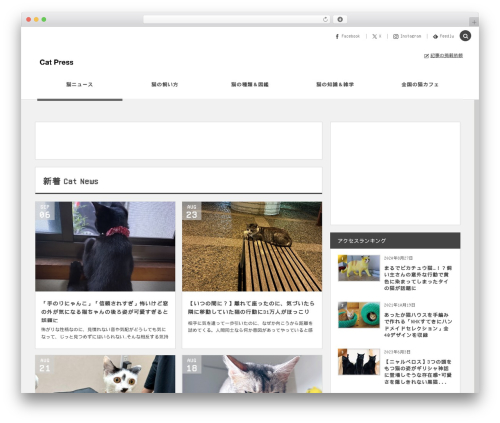This screenshot has width=500, height=423.
Task: Select the 猫の飼い方 navigation tab
Action: click(x=165, y=85)
